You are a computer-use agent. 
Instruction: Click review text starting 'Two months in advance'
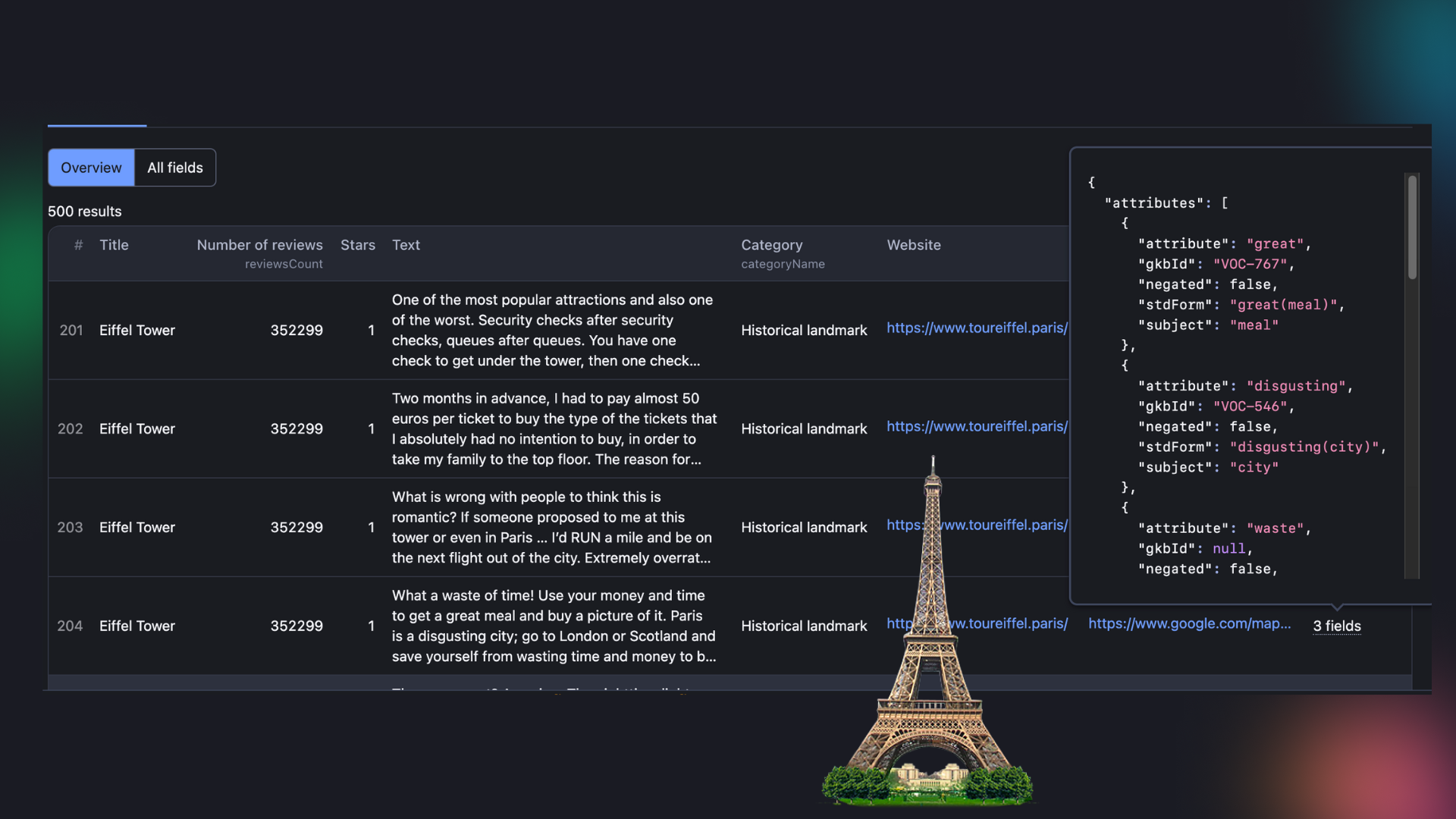click(554, 428)
